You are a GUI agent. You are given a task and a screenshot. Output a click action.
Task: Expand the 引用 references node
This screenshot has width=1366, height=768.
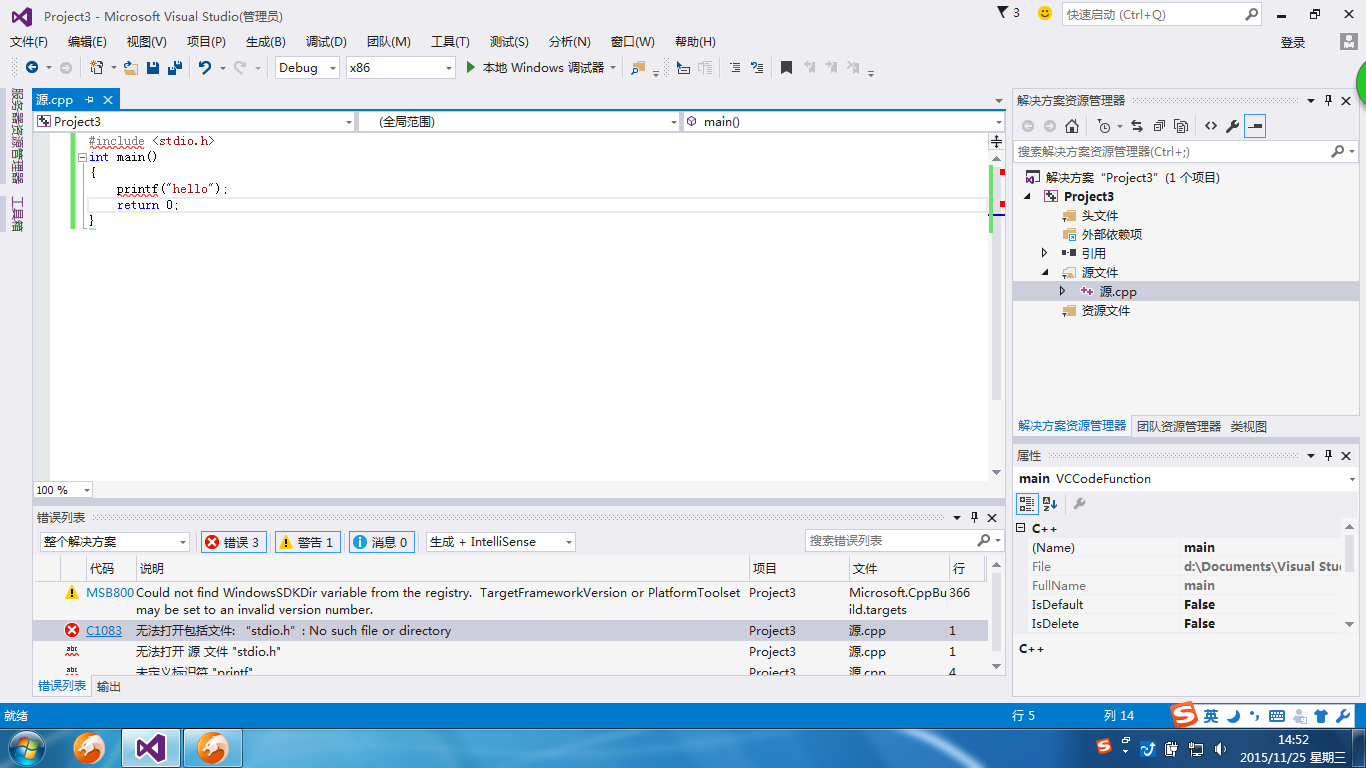(1045, 253)
